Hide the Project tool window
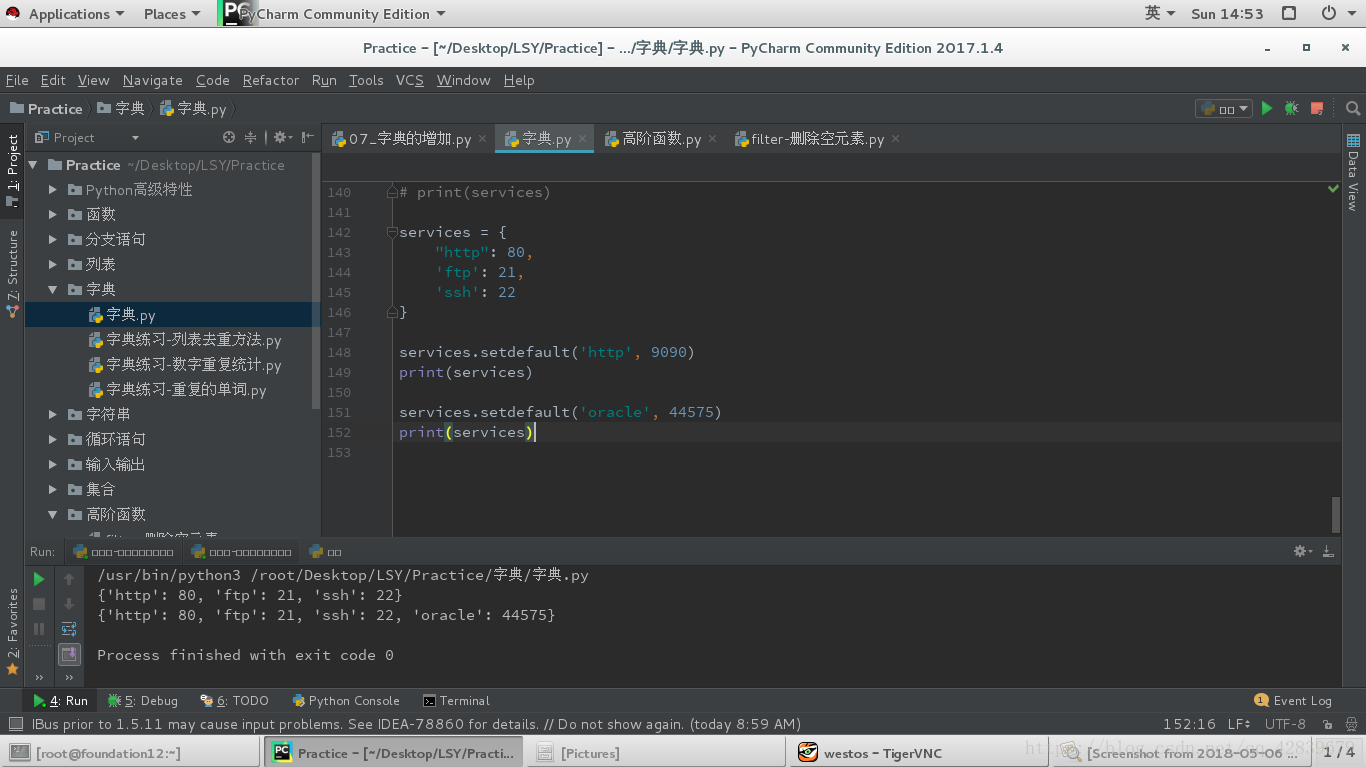 point(308,137)
